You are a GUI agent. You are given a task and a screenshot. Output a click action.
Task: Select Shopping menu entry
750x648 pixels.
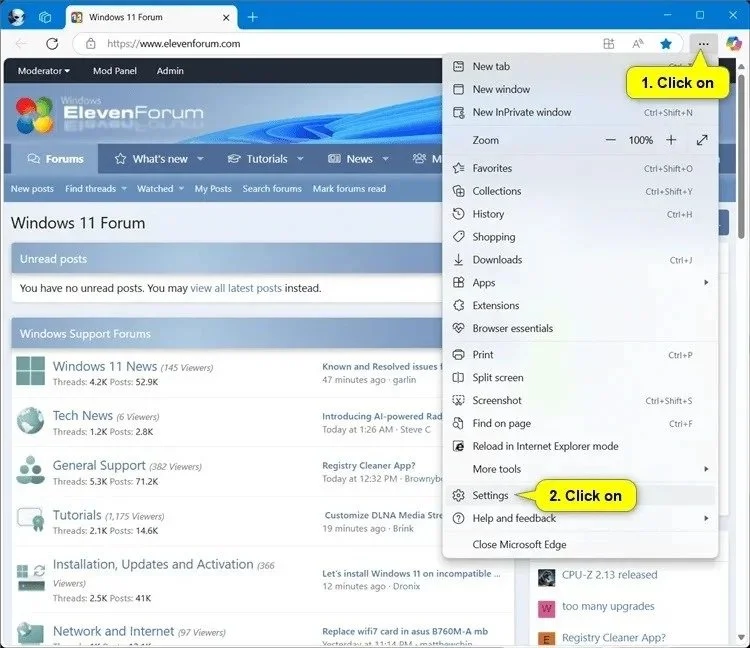[580, 237]
